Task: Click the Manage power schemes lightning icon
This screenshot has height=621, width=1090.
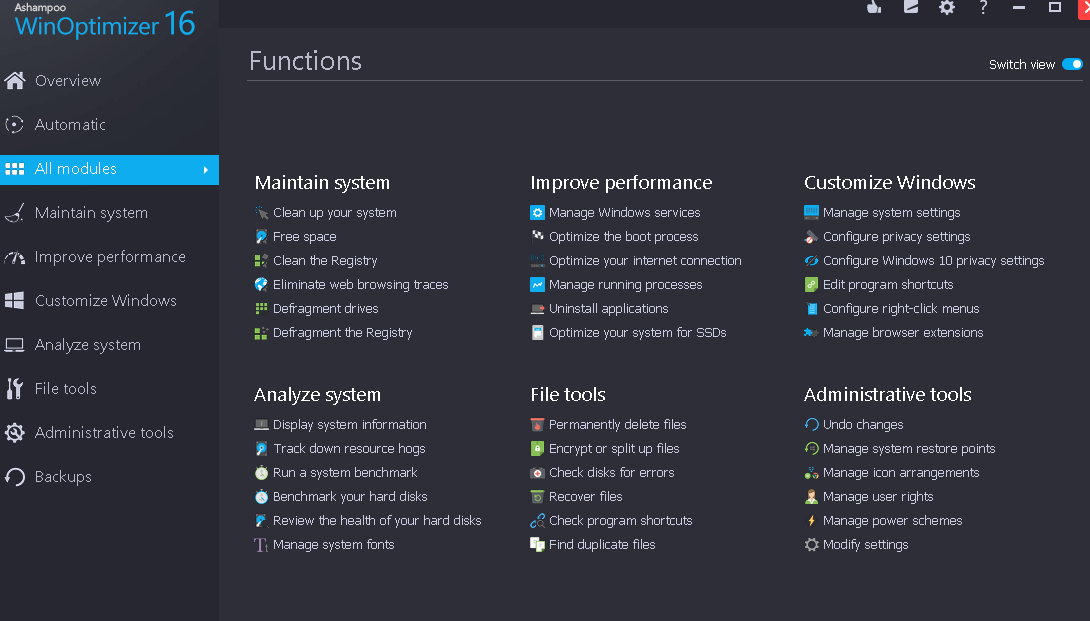Action: pyautogui.click(x=812, y=521)
